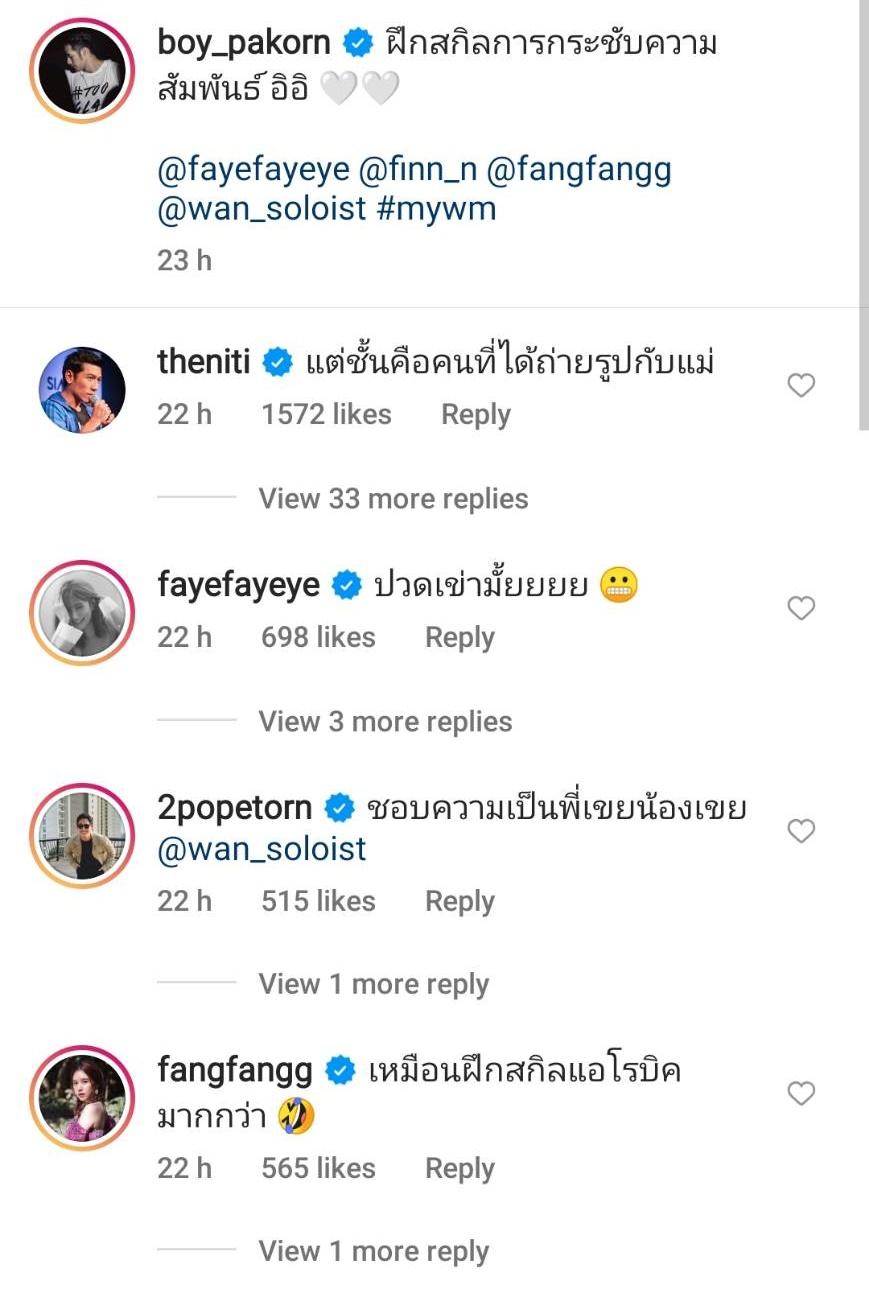The width and height of the screenshot is (869, 1290).
Task: Like theniti's comment with the heart
Action: (801, 386)
